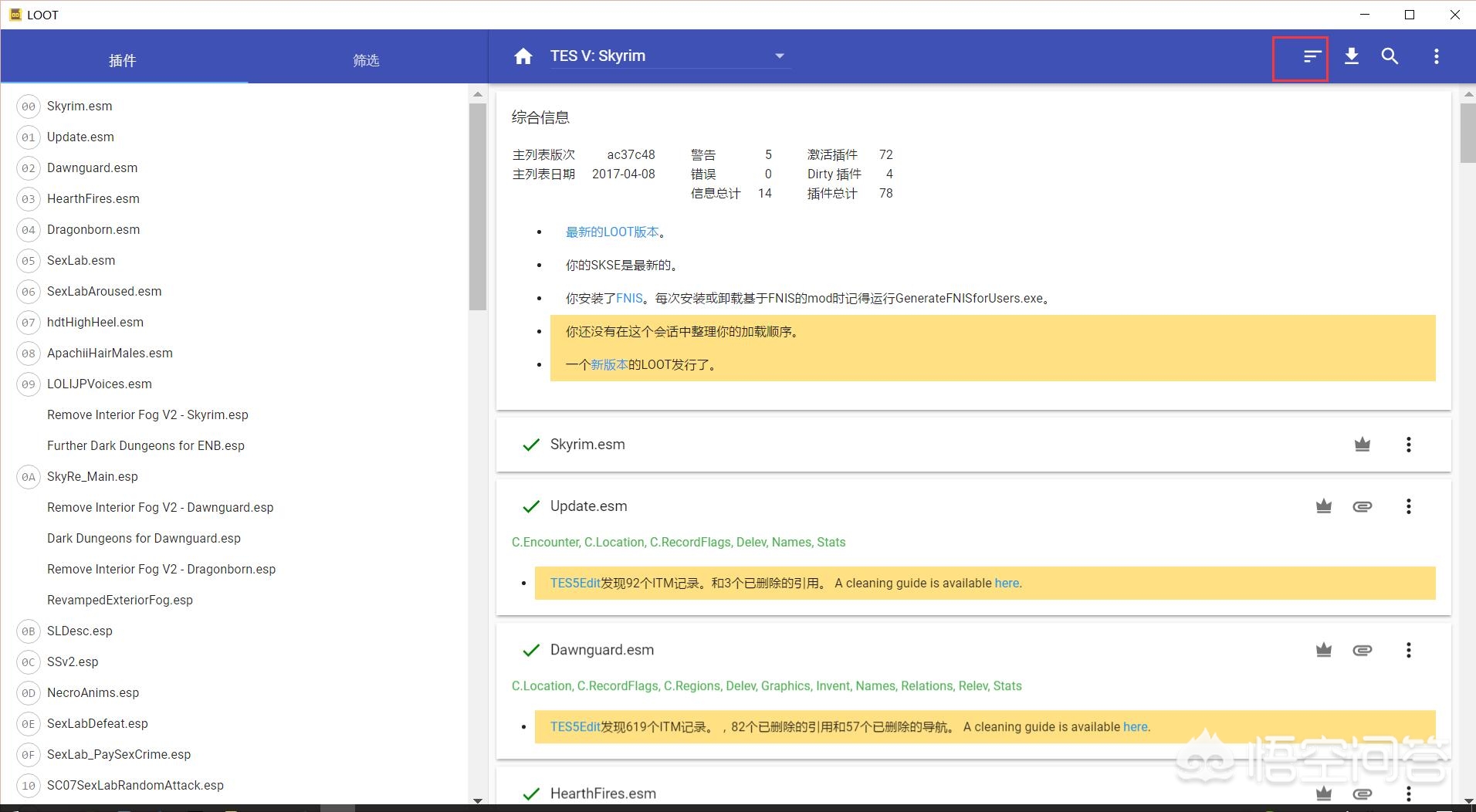This screenshot has width=1476, height=812.
Task: Click the crown icon on Skyrim.esm card
Action: pos(1363,445)
